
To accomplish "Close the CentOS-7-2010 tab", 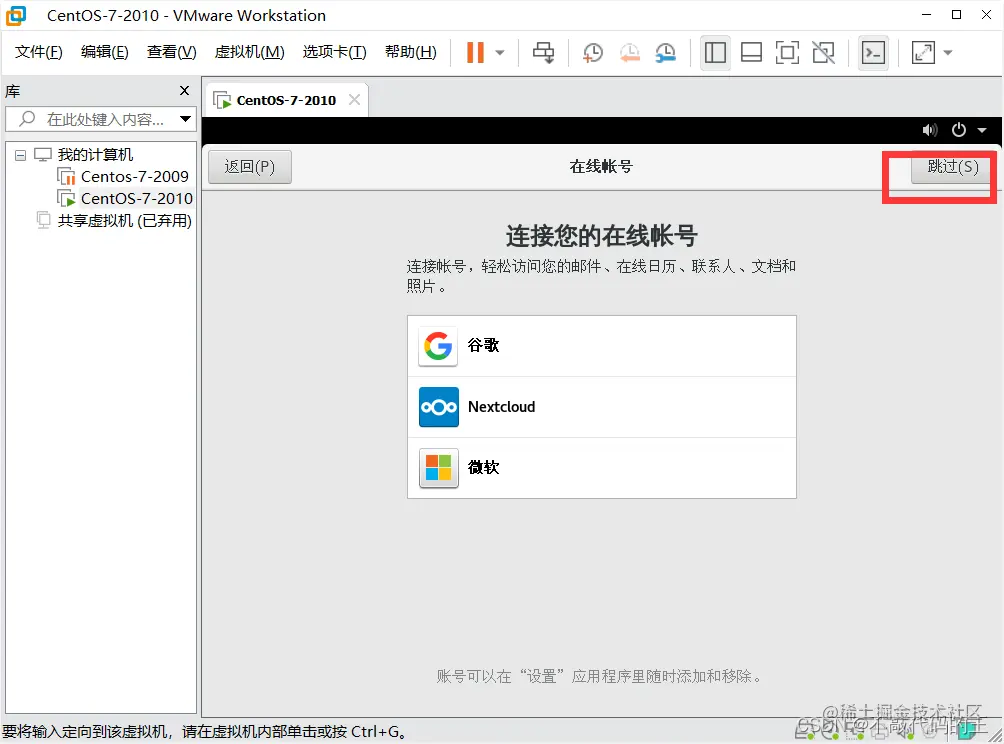I will [x=354, y=100].
